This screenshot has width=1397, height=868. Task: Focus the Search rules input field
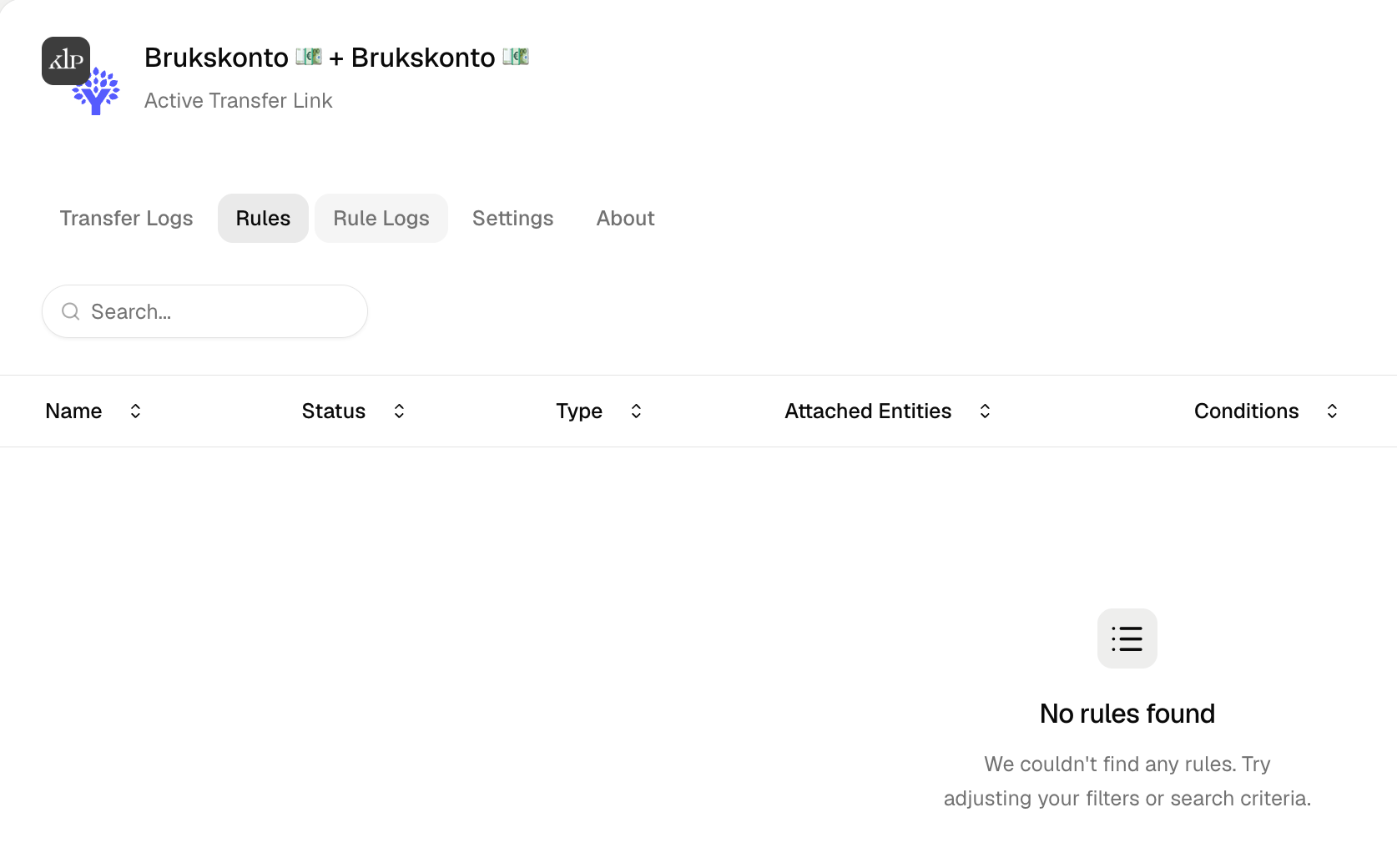tap(204, 311)
